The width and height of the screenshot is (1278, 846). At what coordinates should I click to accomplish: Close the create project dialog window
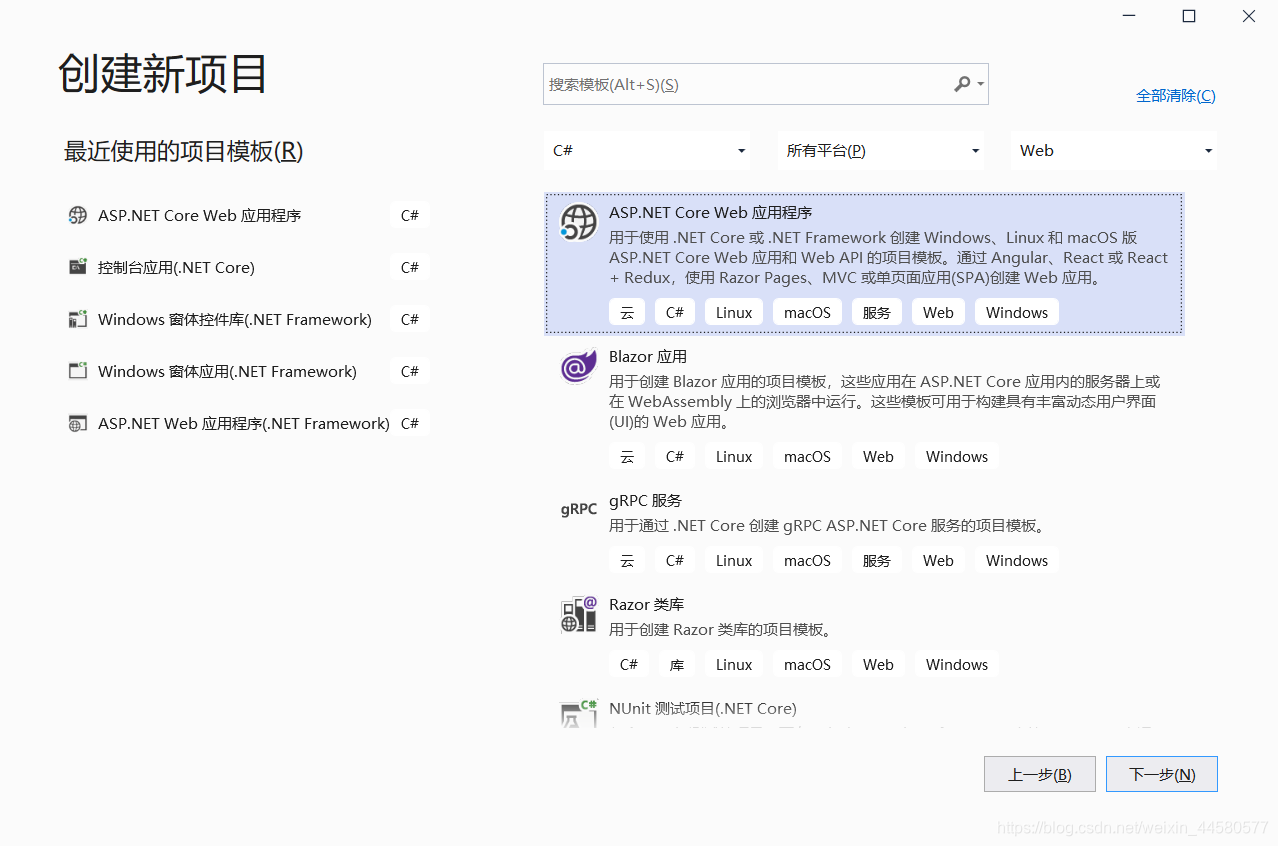[x=1249, y=16]
